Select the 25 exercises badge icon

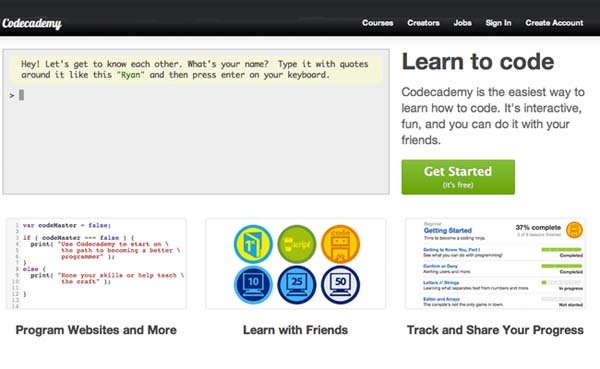click(297, 285)
